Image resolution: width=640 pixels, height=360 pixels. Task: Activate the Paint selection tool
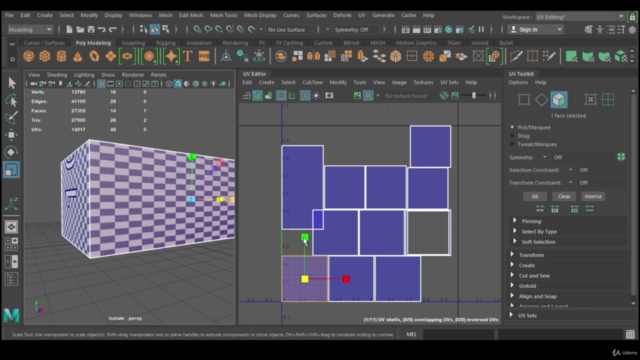11,118
